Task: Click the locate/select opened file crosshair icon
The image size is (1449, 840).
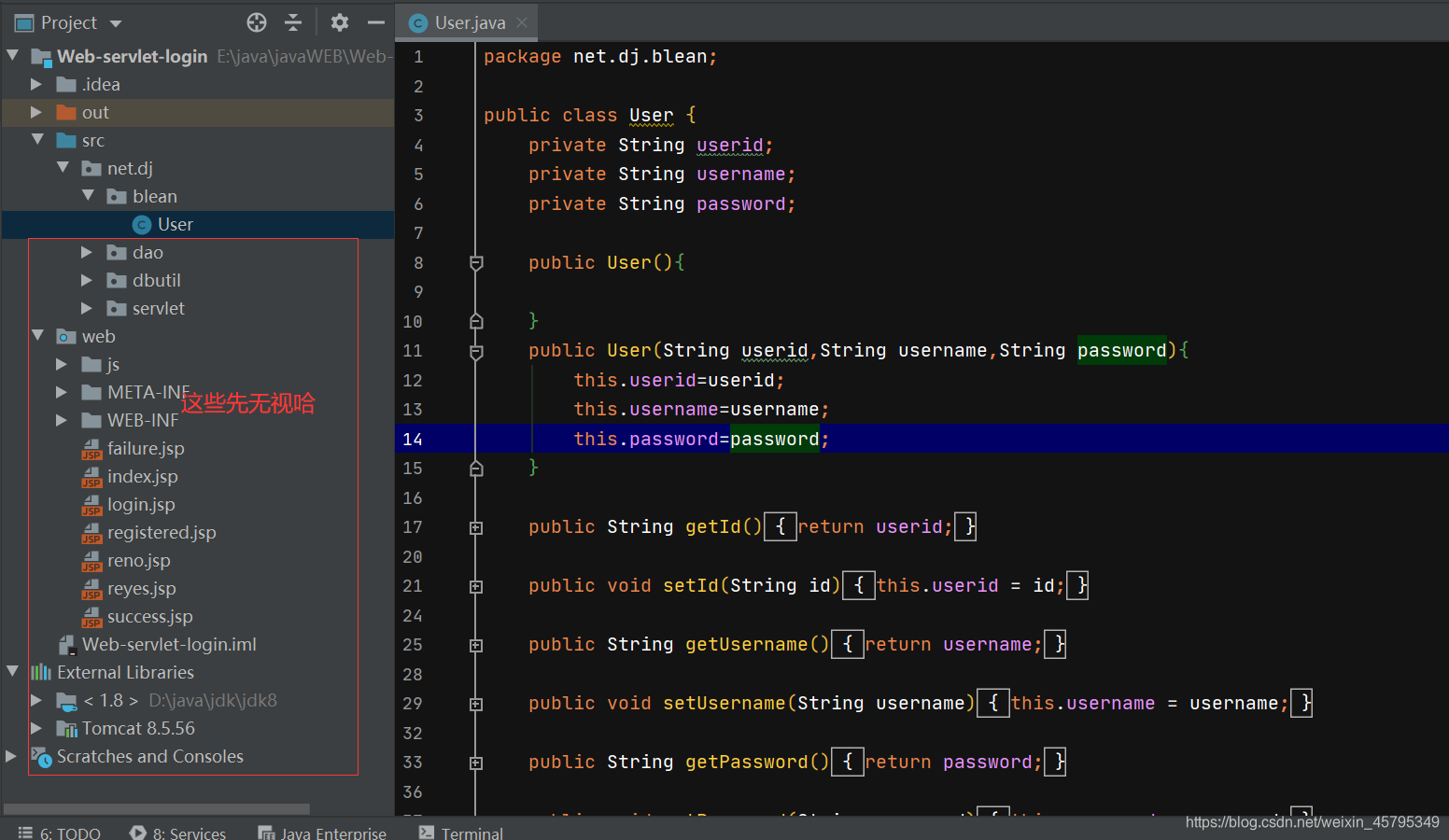Action: (x=257, y=22)
